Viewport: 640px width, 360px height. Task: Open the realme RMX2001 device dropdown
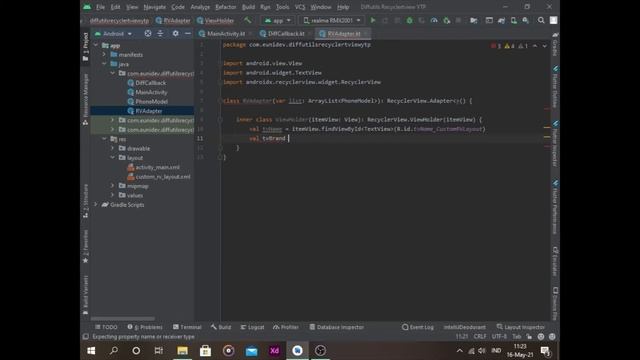332,20
